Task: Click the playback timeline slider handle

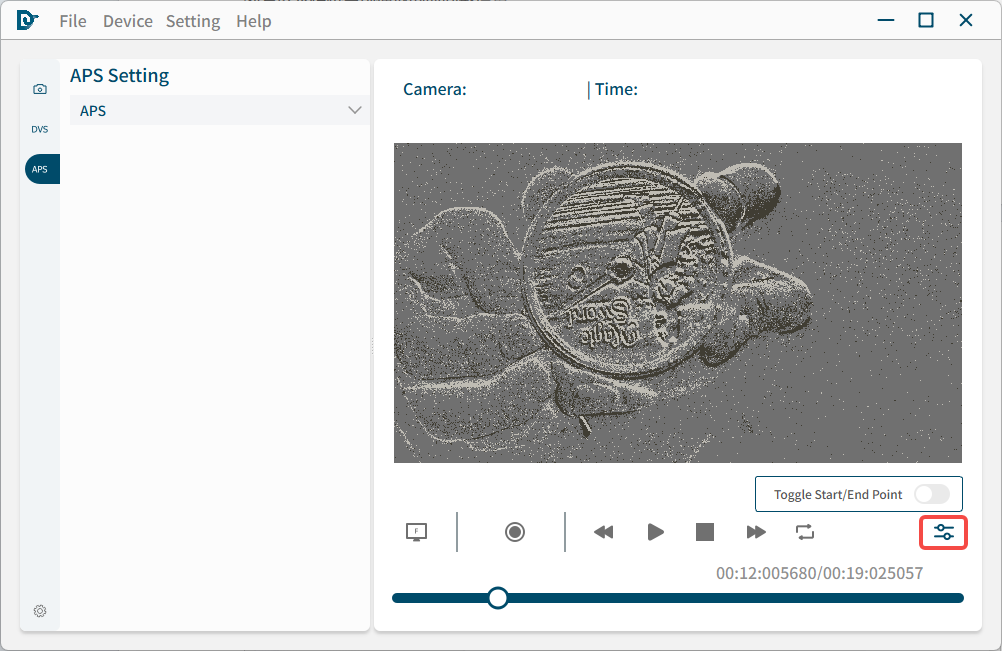Action: (x=497, y=598)
